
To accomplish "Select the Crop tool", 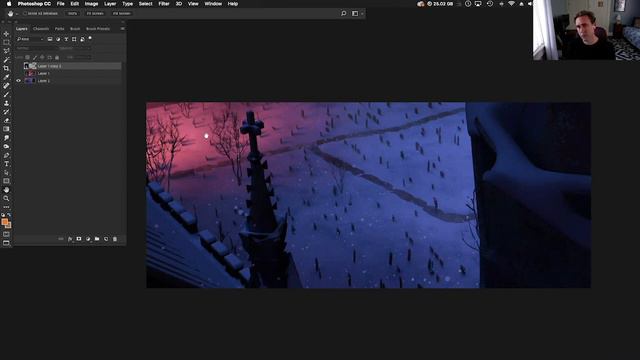I will pos(6,68).
